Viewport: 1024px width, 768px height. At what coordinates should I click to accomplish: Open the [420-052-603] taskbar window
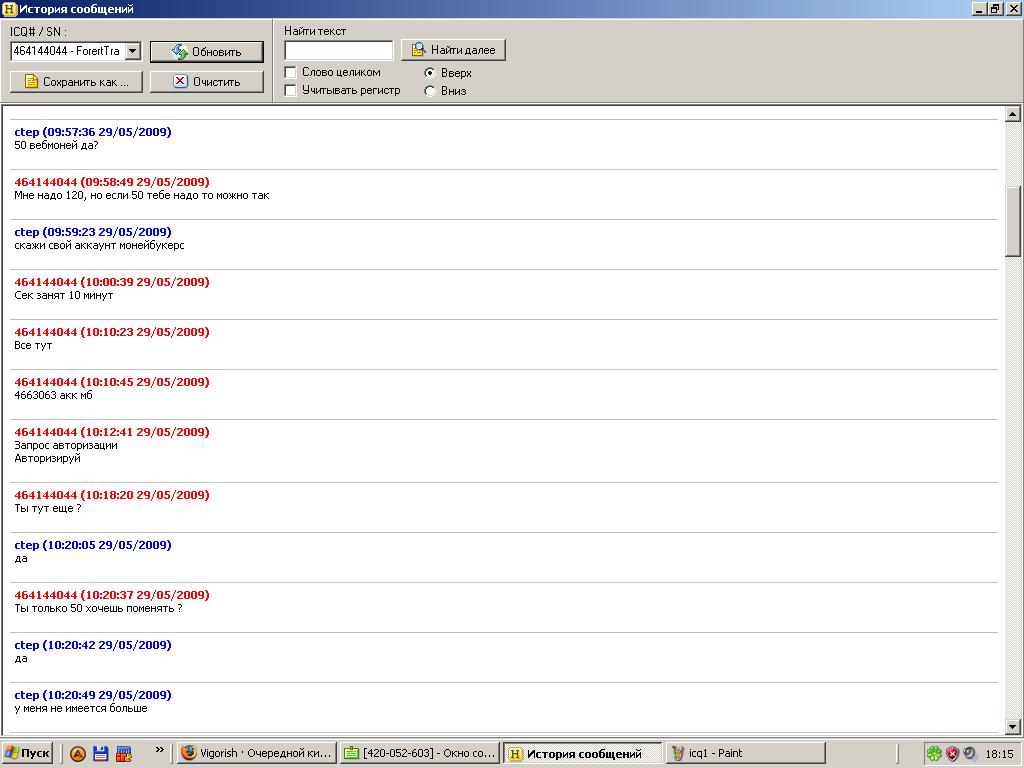[418, 753]
